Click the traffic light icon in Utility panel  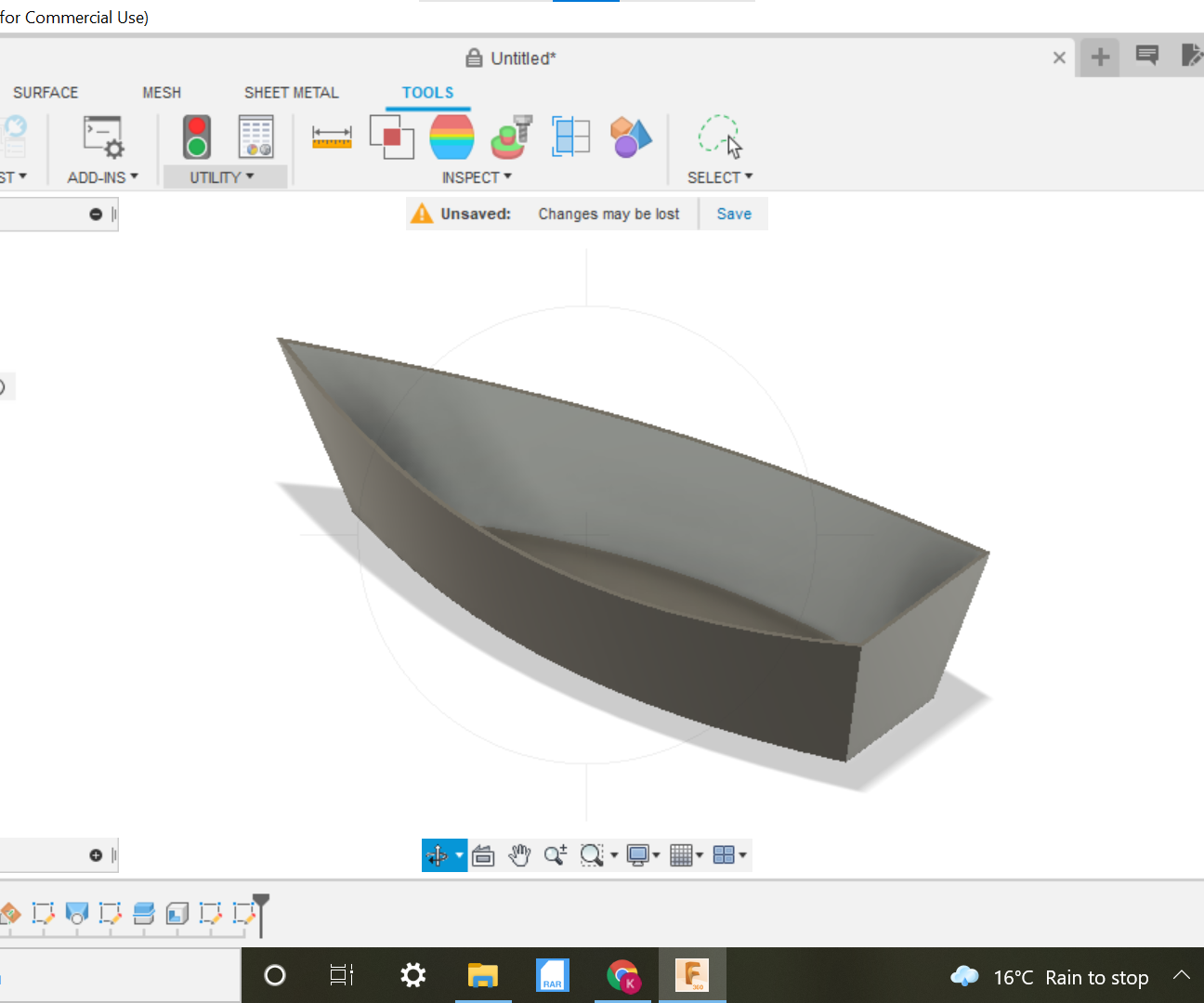pos(196,137)
